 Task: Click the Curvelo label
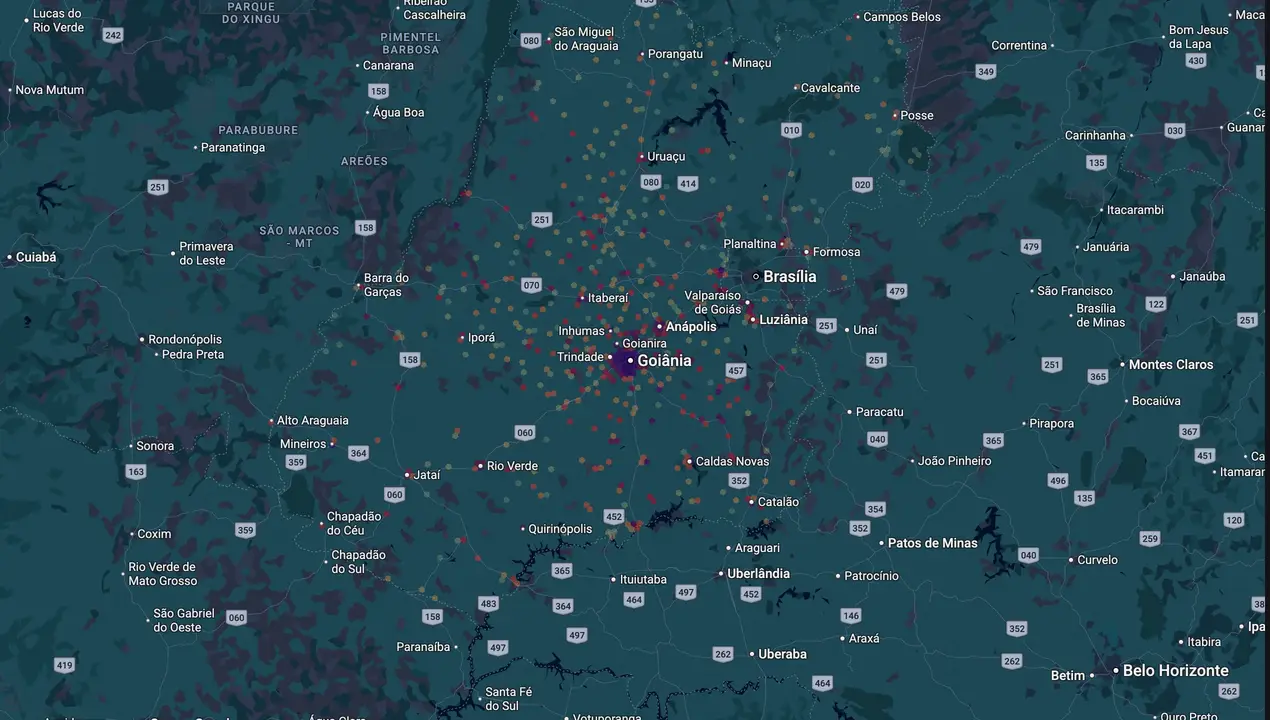[1097, 560]
